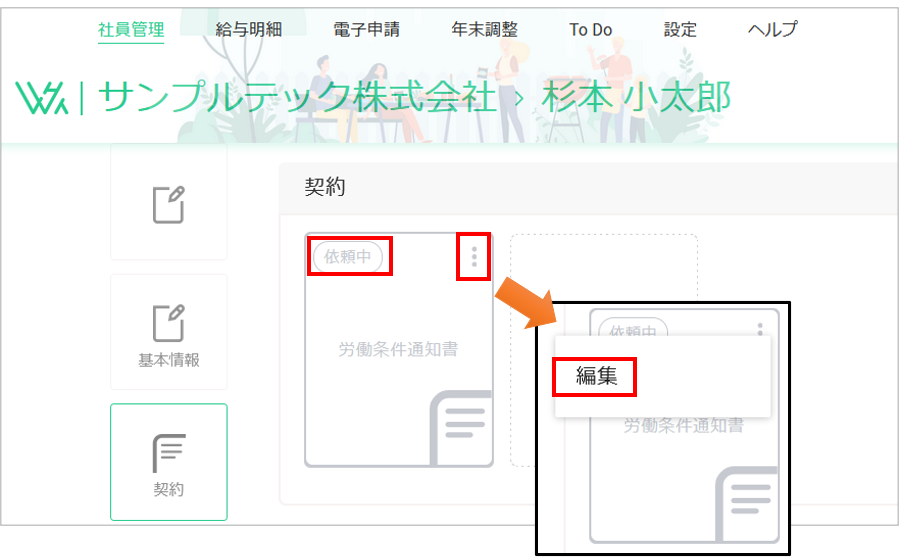The height and width of the screenshot is (559, 904).
Task: Click the document icon in the zoomed inset card
Action: (x=747, y=504)
